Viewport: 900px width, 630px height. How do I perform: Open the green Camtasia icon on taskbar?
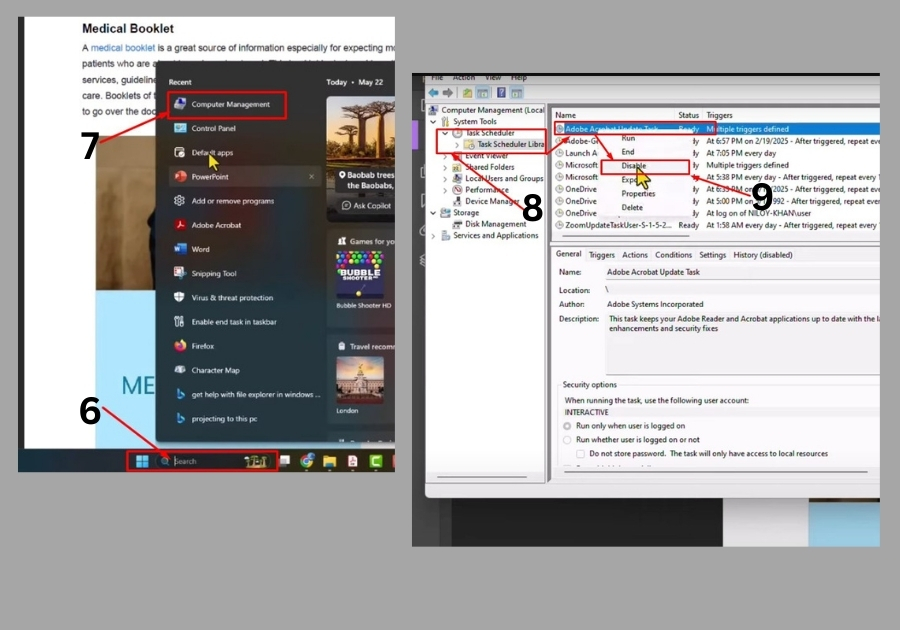point(375,461)
